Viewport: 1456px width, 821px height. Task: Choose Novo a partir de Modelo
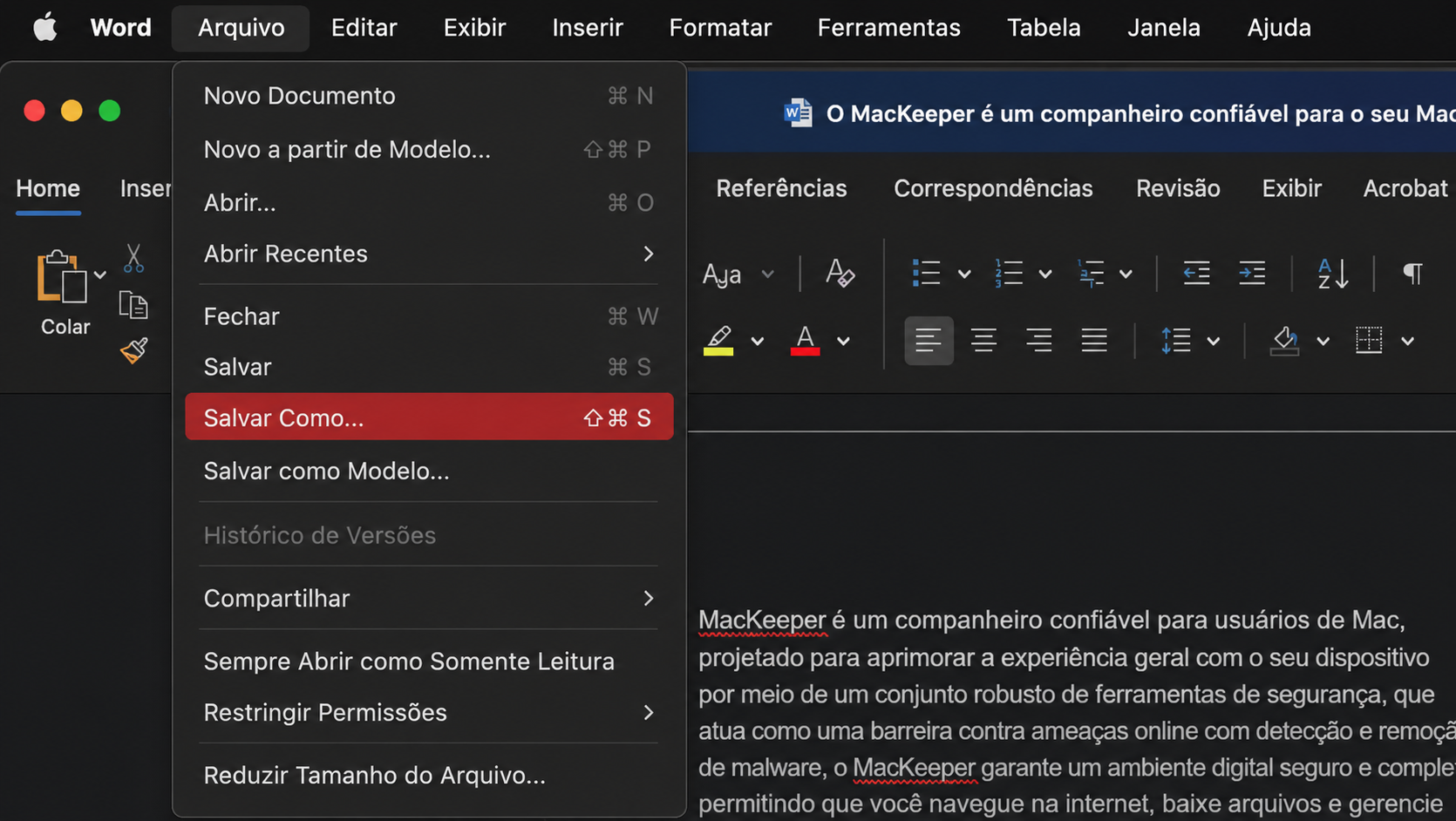(429, 149)
